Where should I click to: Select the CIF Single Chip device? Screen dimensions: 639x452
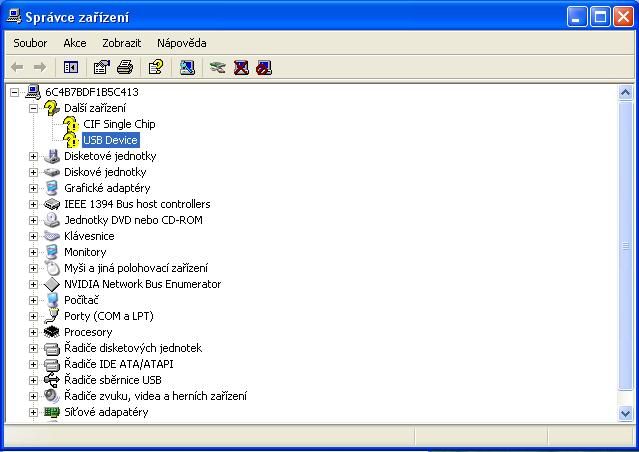pyautogui.click(x=119, y=124)
